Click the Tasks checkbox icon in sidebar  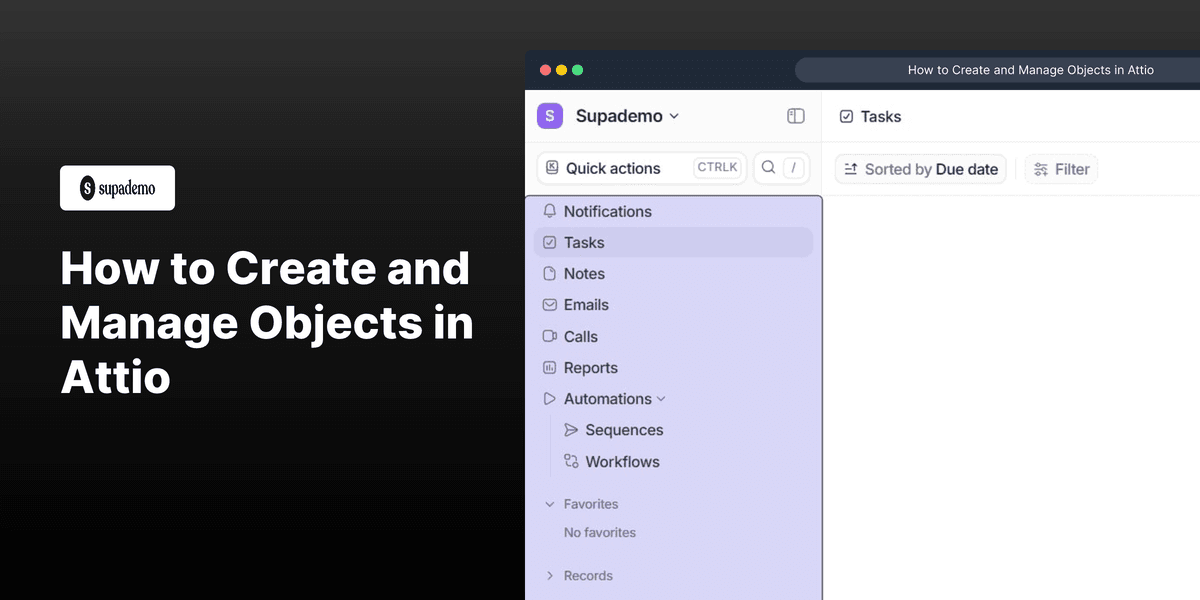click(x=550, y=242)
